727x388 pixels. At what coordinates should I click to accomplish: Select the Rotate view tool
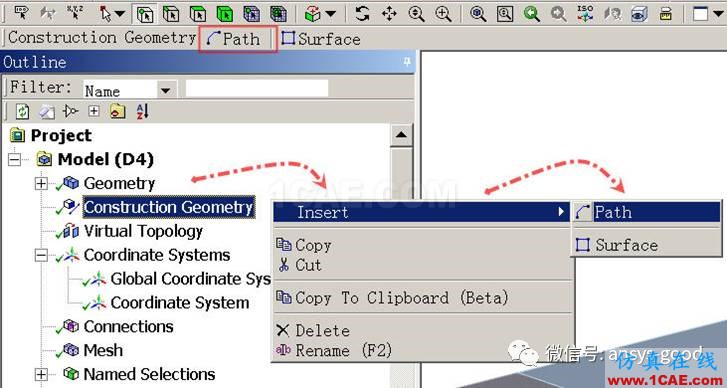(x=362, y=13)
